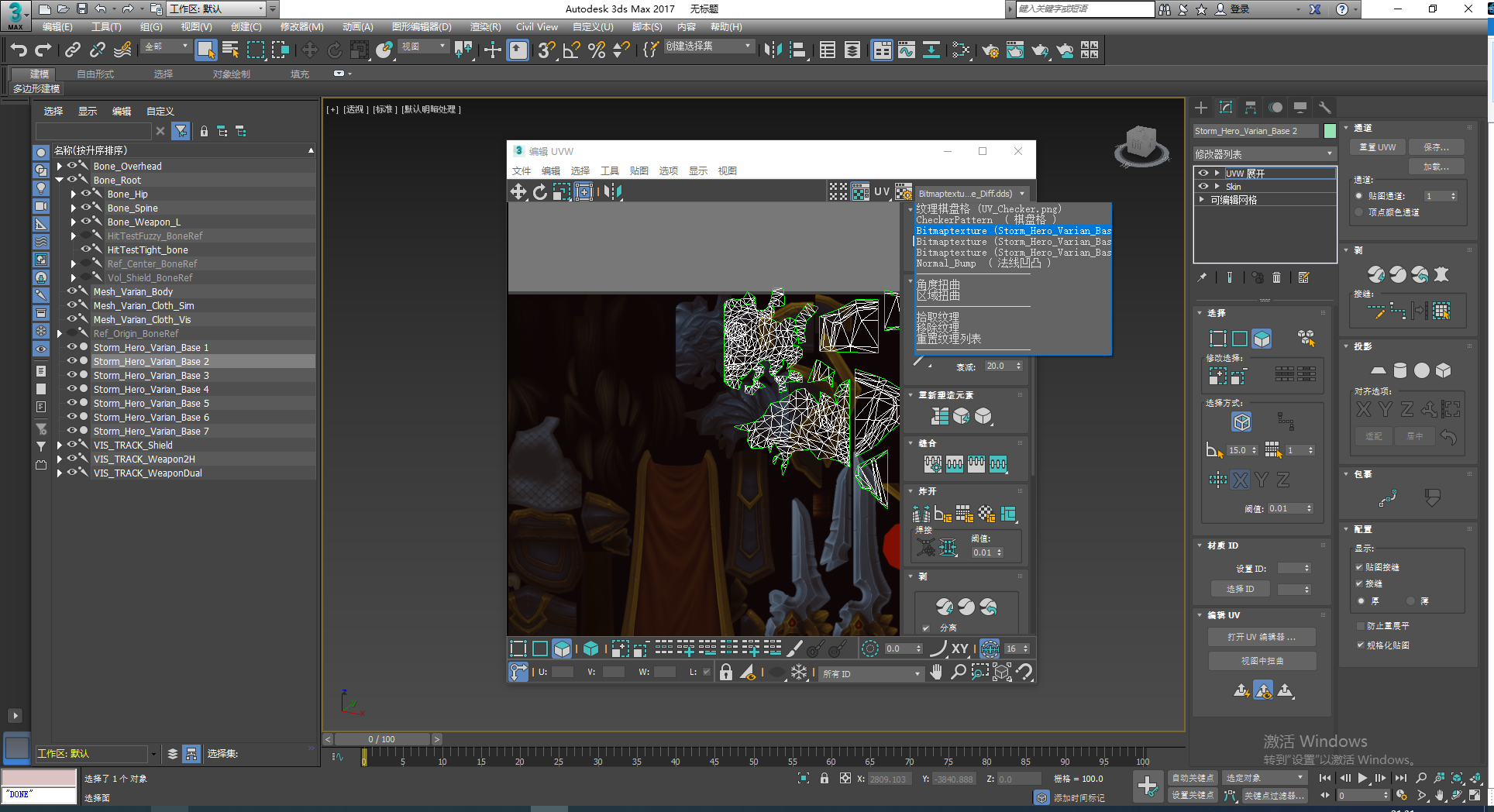Click 打开 UV 编辑器 button
1494x812 pixels.
click(1262, 636)
